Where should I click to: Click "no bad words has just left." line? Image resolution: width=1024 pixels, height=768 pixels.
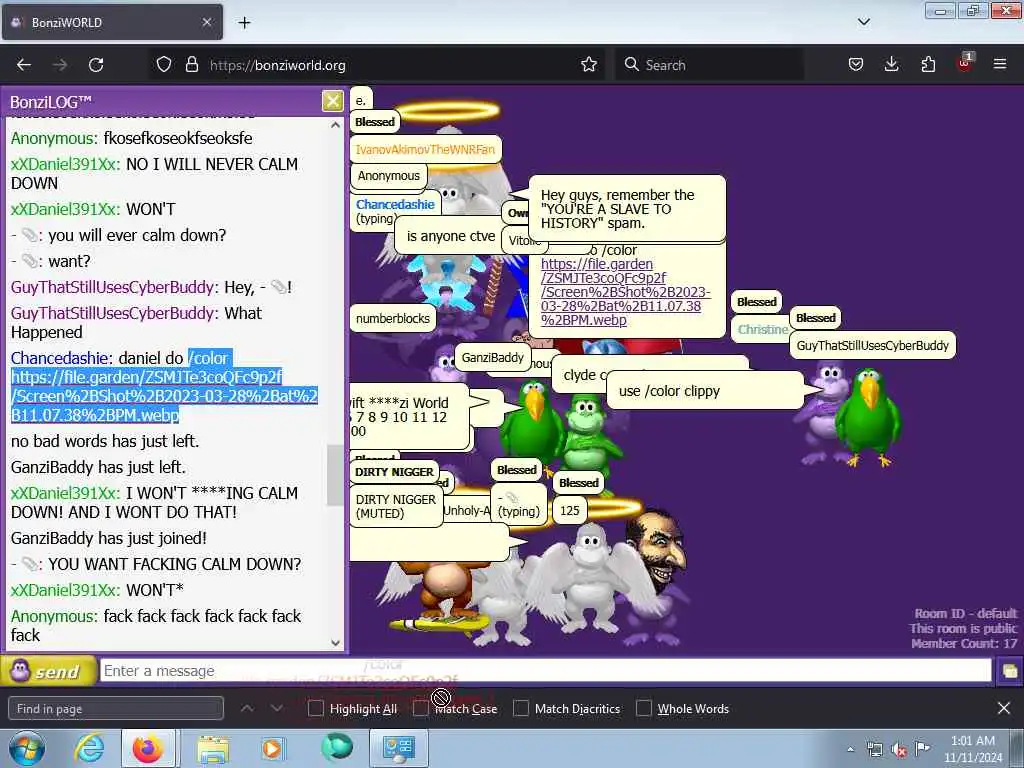(105, 441)
